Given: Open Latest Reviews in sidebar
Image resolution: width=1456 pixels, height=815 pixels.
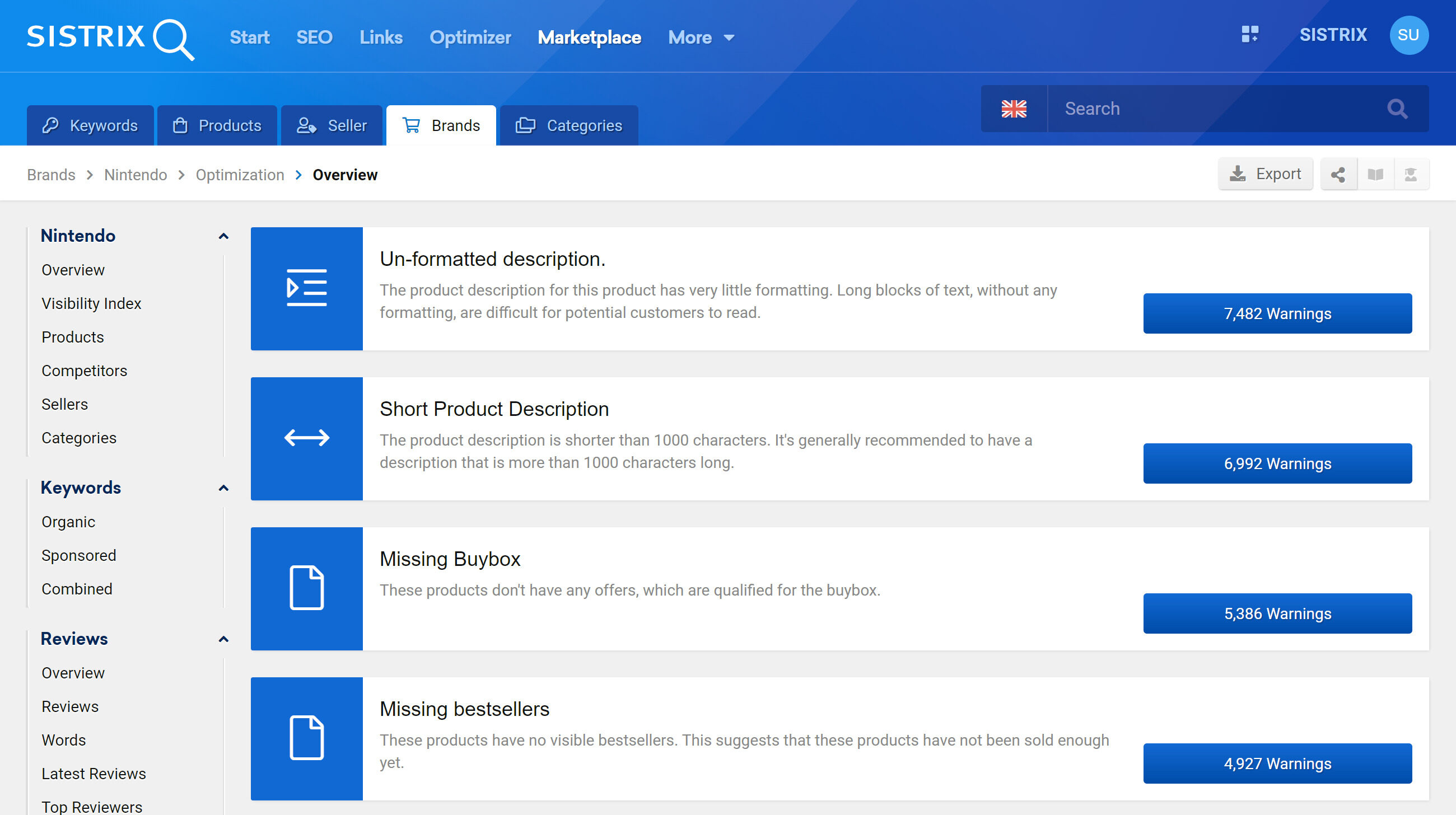Looking at the screenshot, I should click(94, 774).
